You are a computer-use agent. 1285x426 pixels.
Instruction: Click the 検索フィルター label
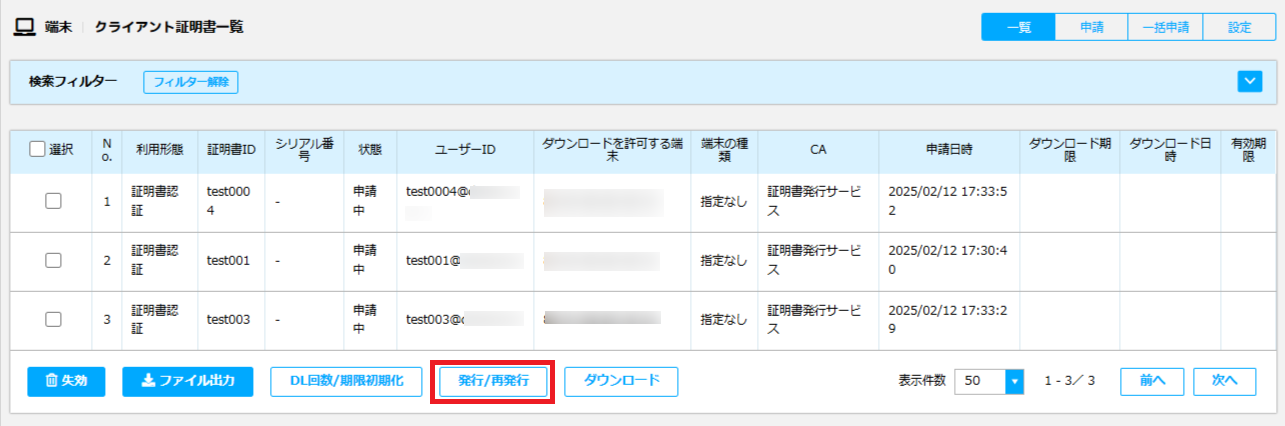(73, 81)
